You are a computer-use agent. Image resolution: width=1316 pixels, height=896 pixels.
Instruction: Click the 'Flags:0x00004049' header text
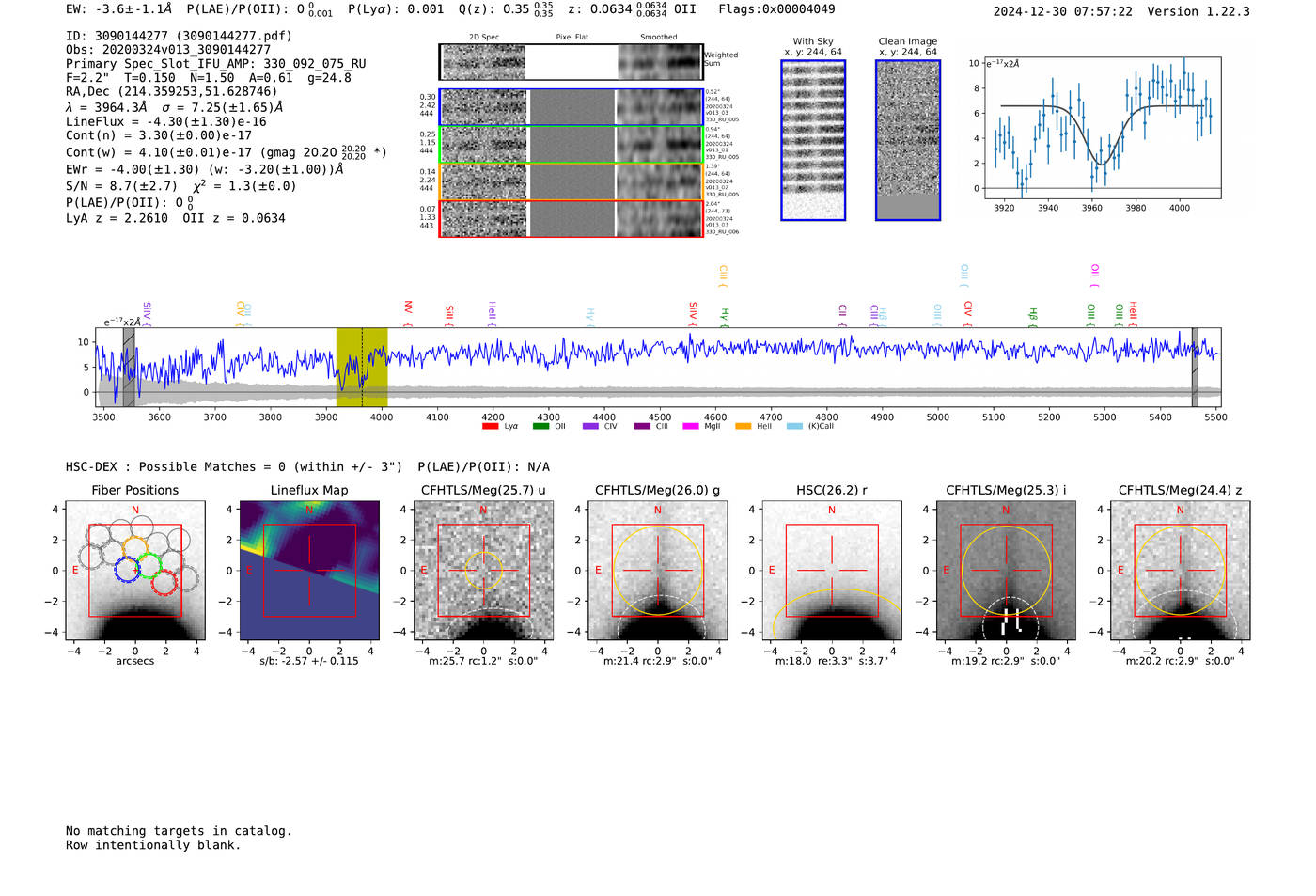tap(776, 9)
